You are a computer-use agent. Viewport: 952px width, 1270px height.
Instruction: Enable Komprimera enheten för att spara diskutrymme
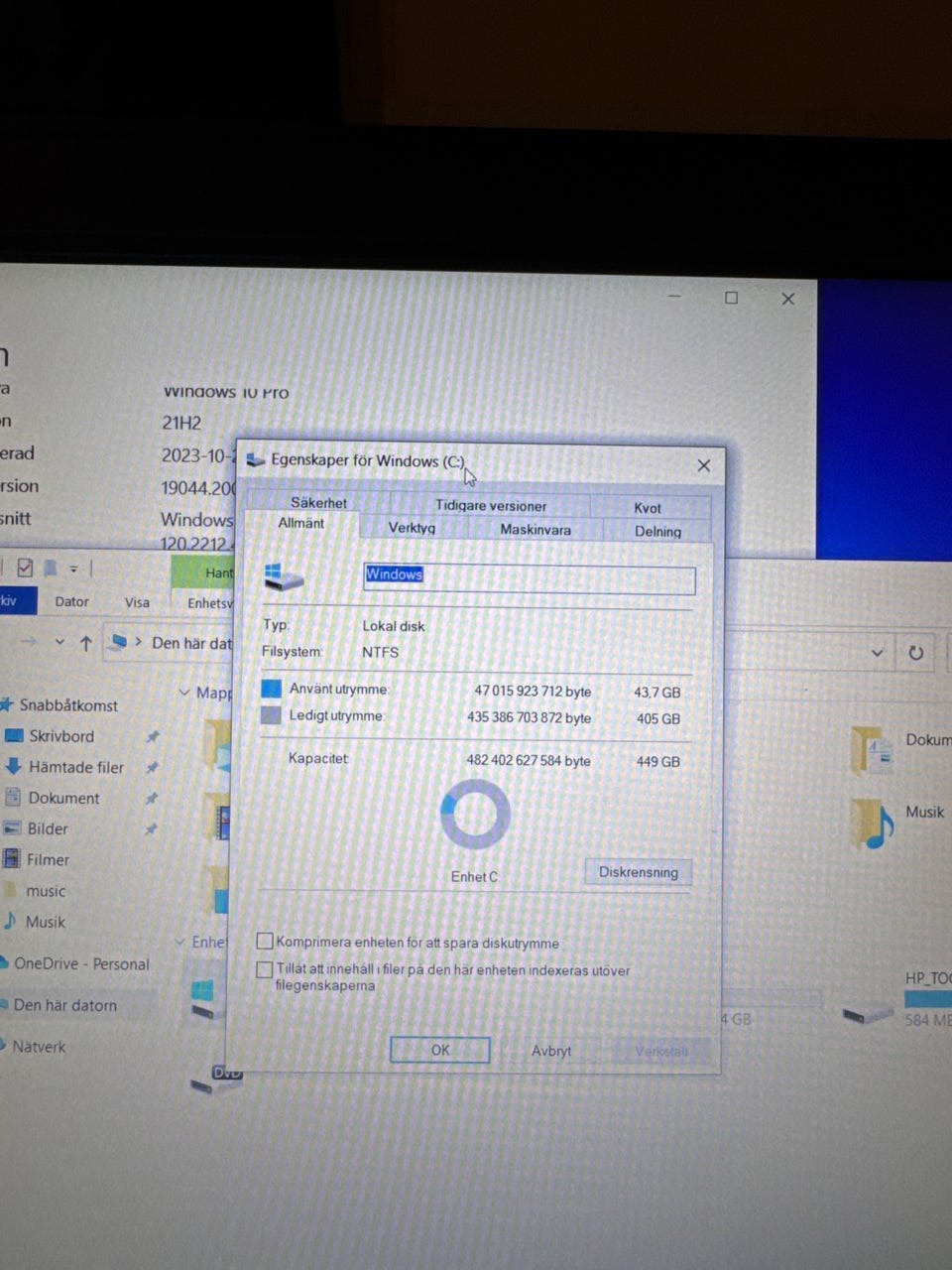(x=265, y=941)
